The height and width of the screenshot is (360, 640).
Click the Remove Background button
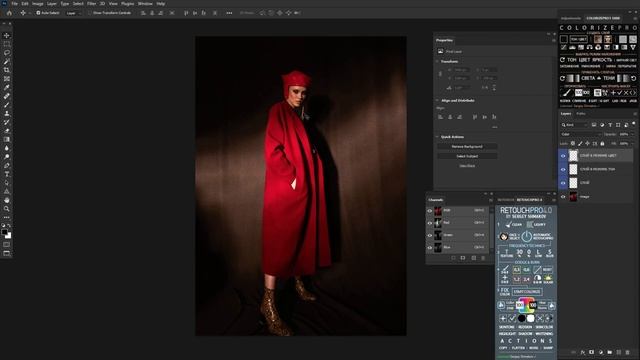(x=467, y=147)
